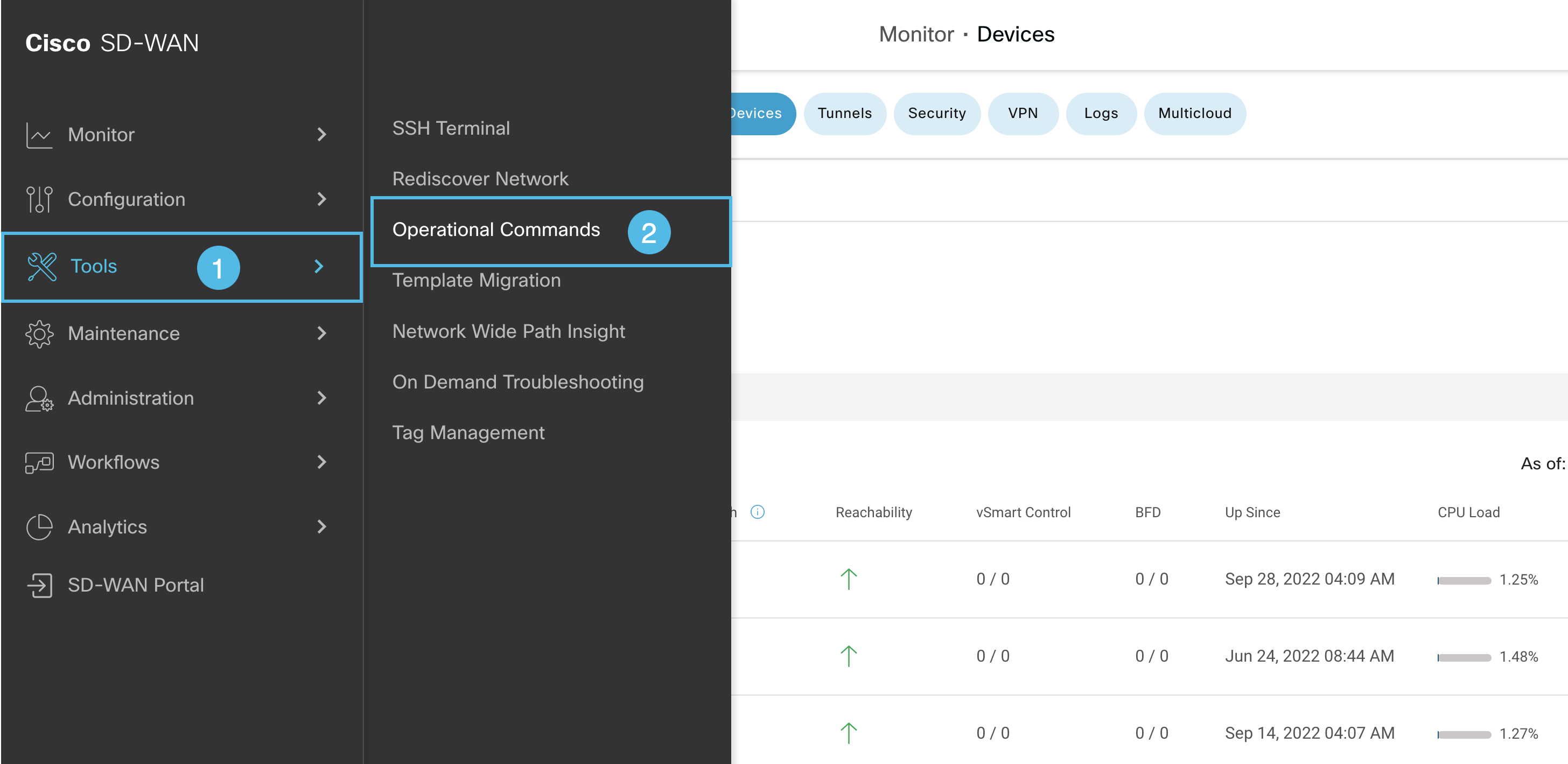
Task: Click the Workflows icon in sidebar
Action: [38, 462]
